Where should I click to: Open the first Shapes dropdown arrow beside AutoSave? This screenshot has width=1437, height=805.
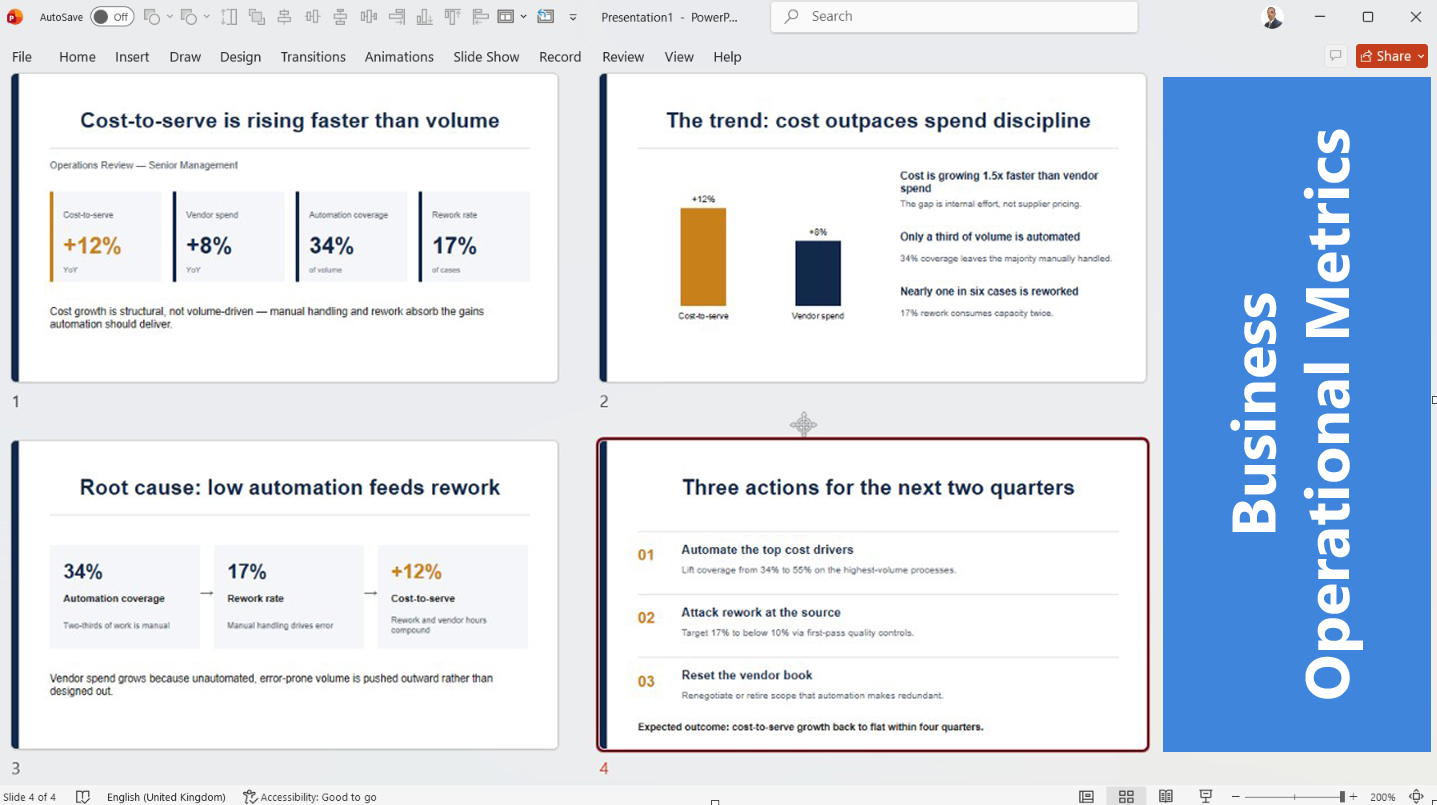[x=170, y=17]
